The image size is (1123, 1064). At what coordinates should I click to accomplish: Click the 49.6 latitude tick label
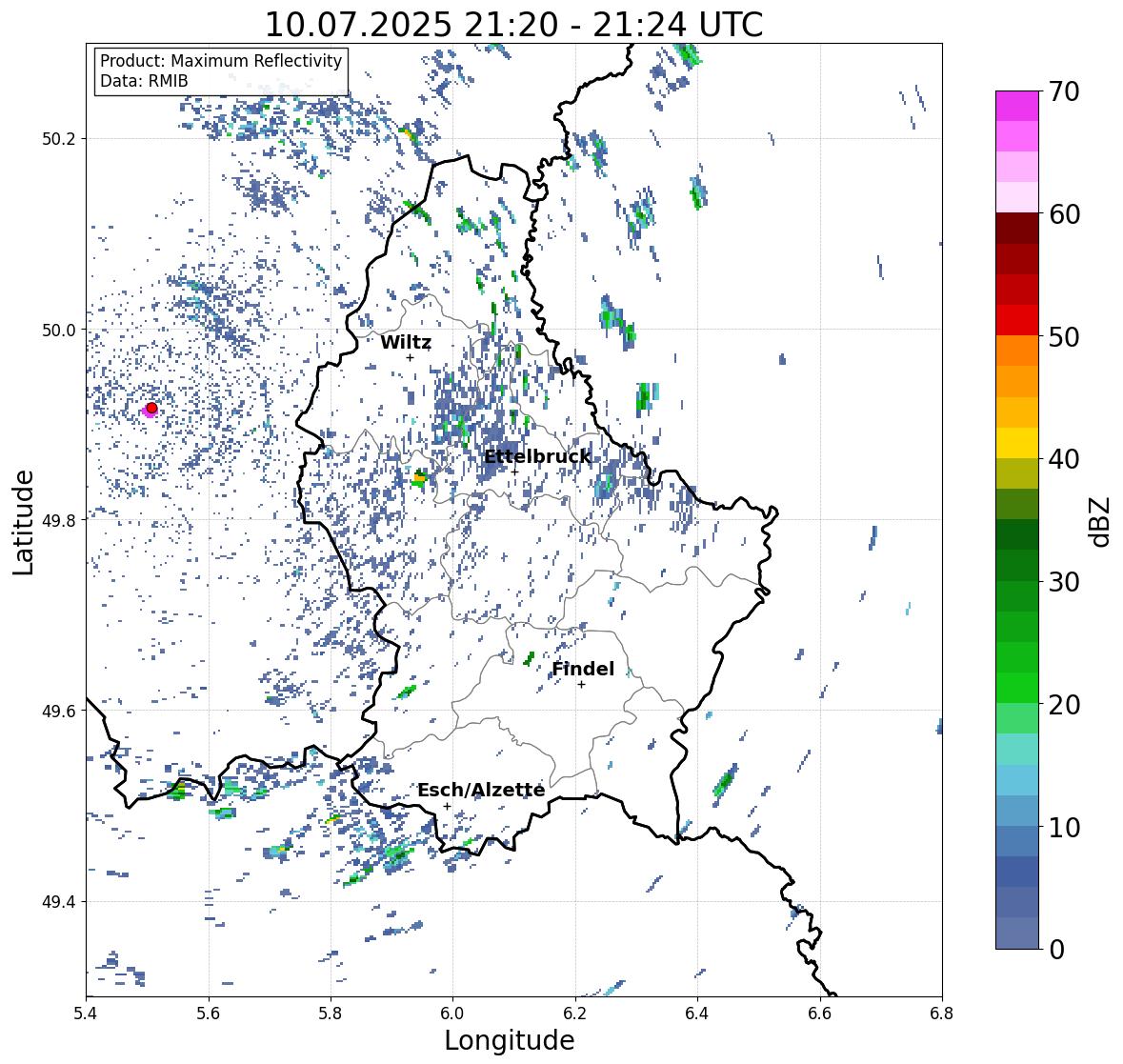click(59, 711)
